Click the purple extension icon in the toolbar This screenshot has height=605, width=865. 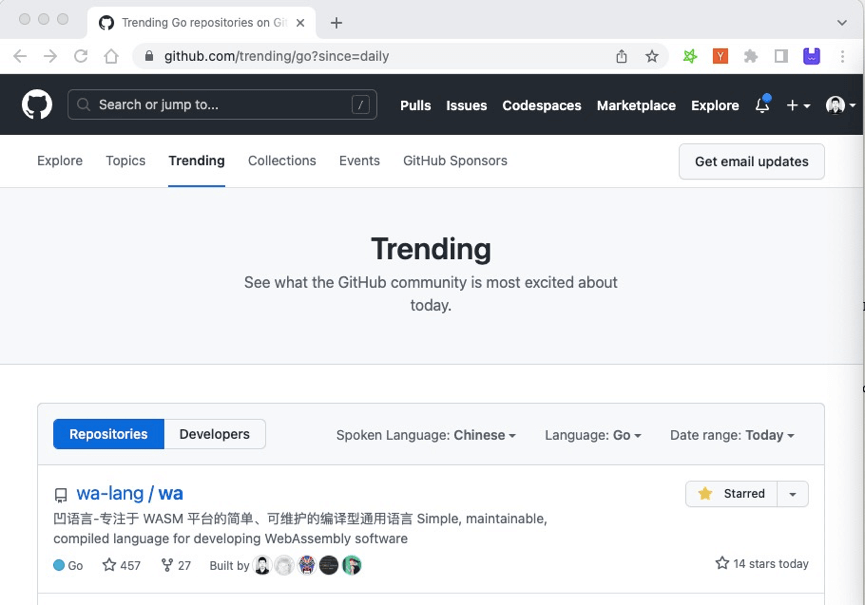click(811, 56)
